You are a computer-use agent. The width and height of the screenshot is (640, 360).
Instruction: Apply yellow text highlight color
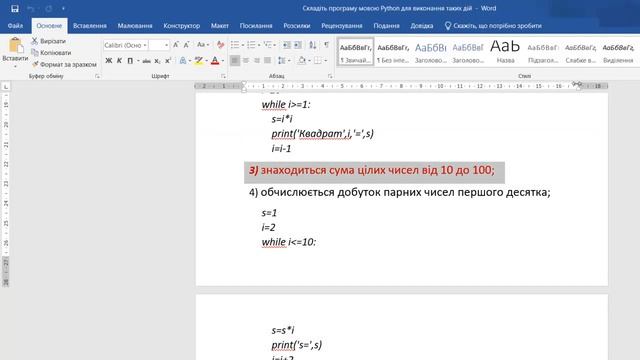point(199,61)
